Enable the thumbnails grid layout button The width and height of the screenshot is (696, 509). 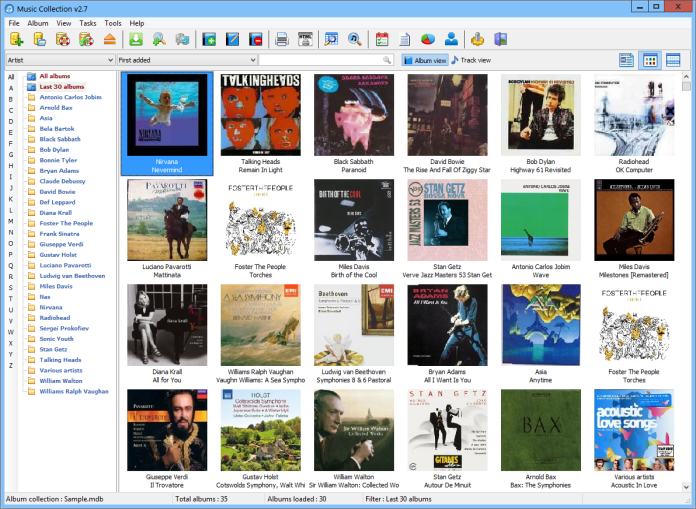tap(650, 60)
